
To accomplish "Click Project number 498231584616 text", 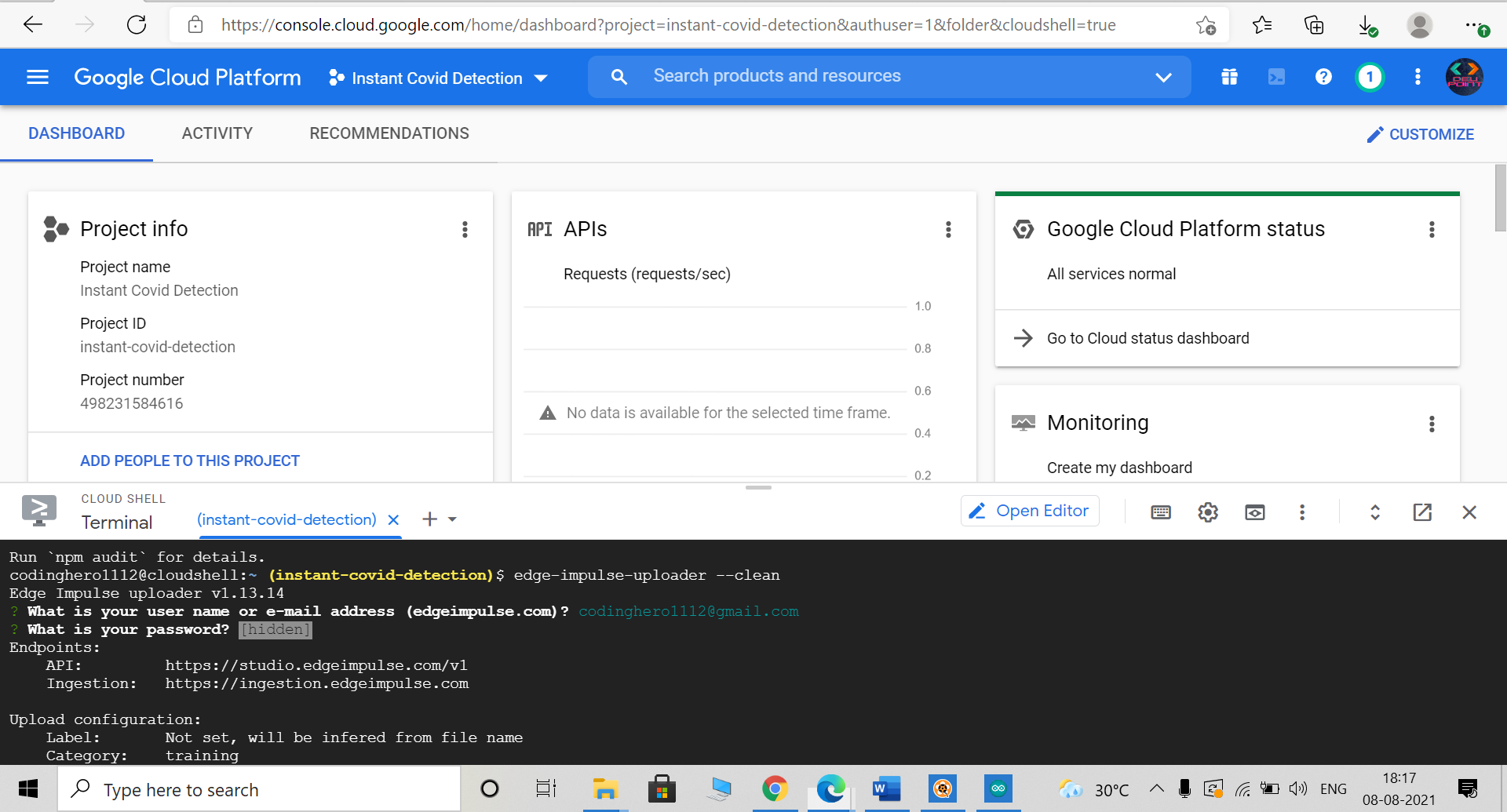I will [132, 403].
